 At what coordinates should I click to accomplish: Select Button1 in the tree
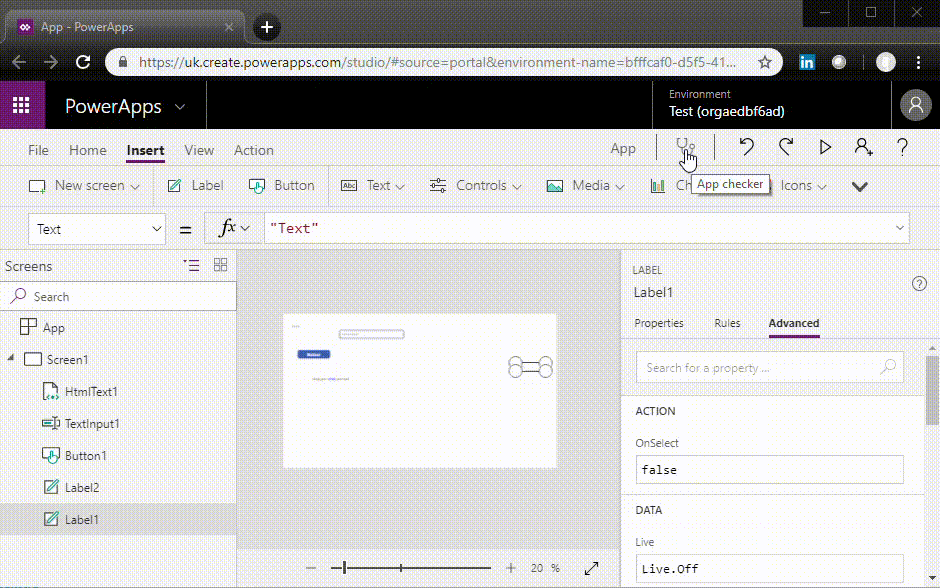118,456
